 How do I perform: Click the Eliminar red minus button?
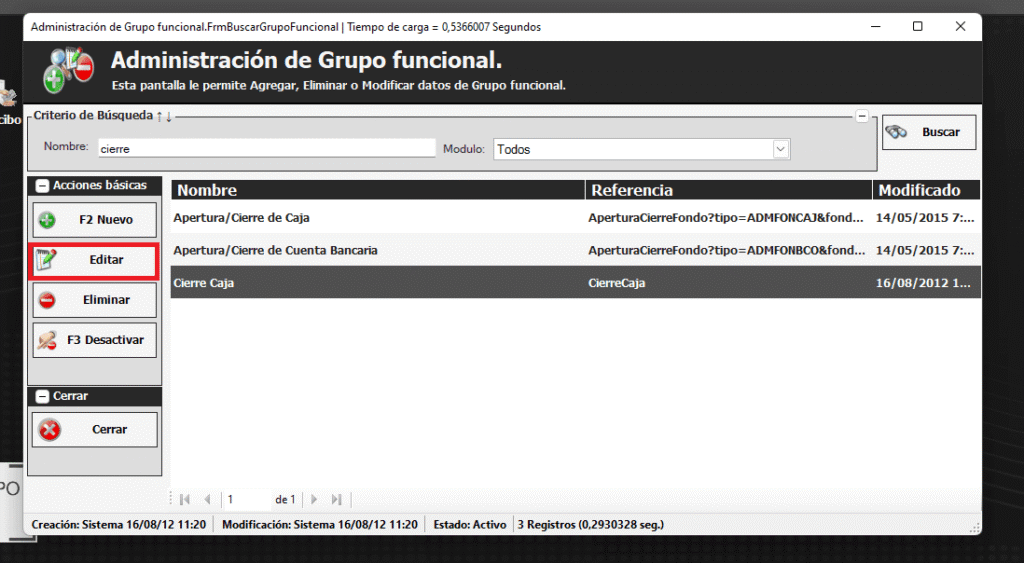pos(95,300)
